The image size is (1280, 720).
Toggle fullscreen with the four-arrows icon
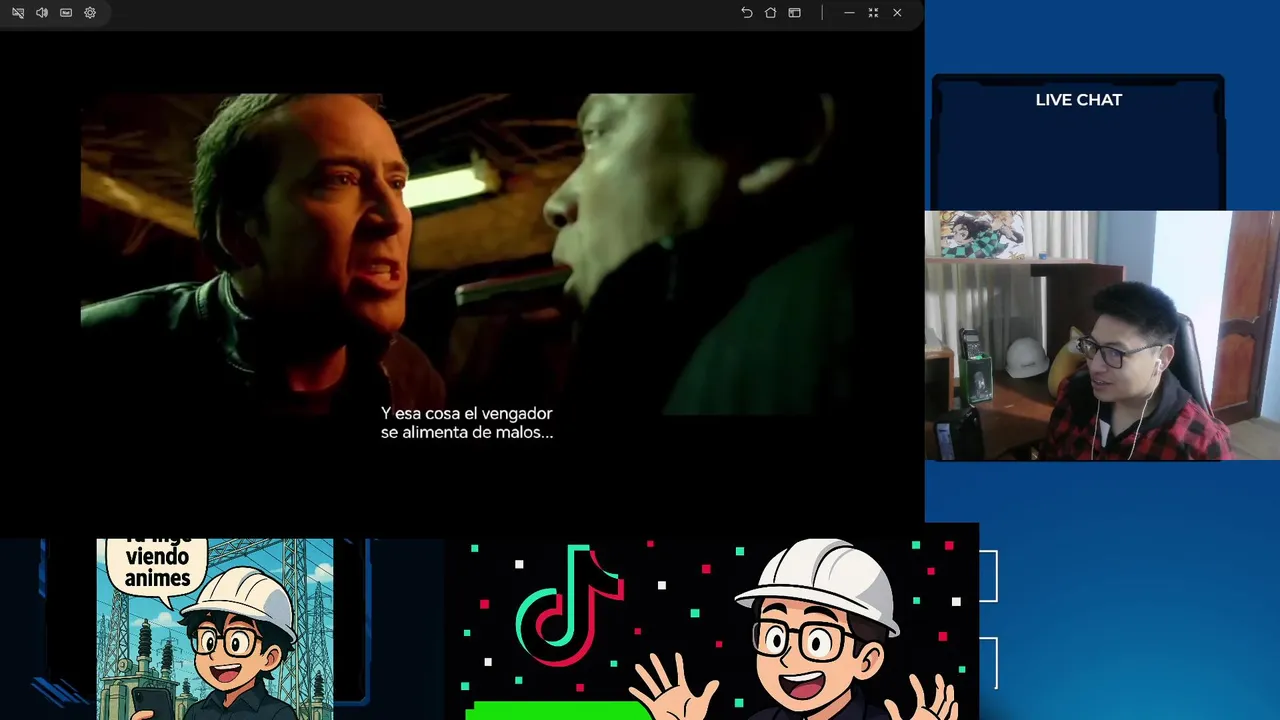[873, 13]
